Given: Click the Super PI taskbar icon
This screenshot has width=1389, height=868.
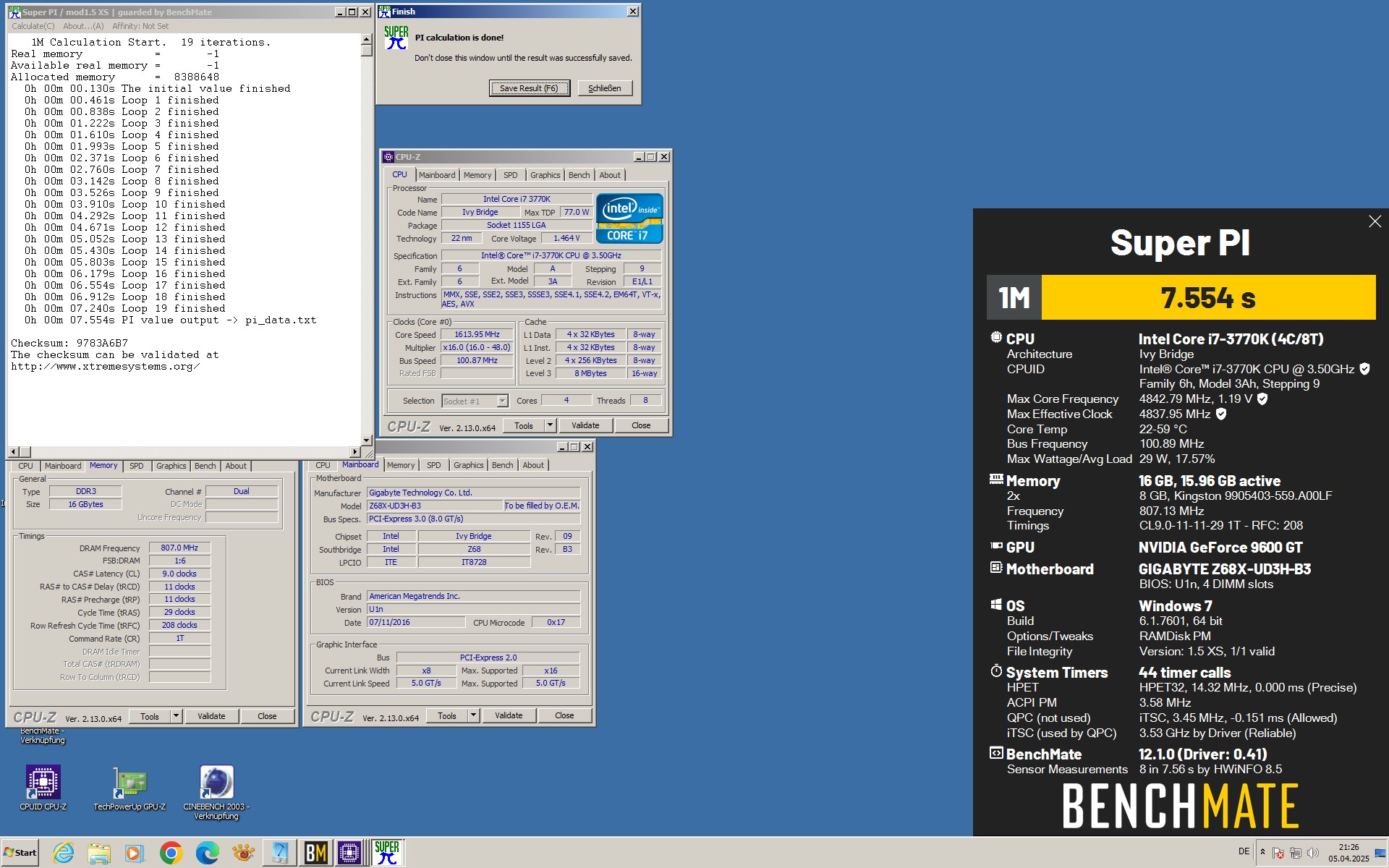Looking at the screenshot, I should click(387, 853).
